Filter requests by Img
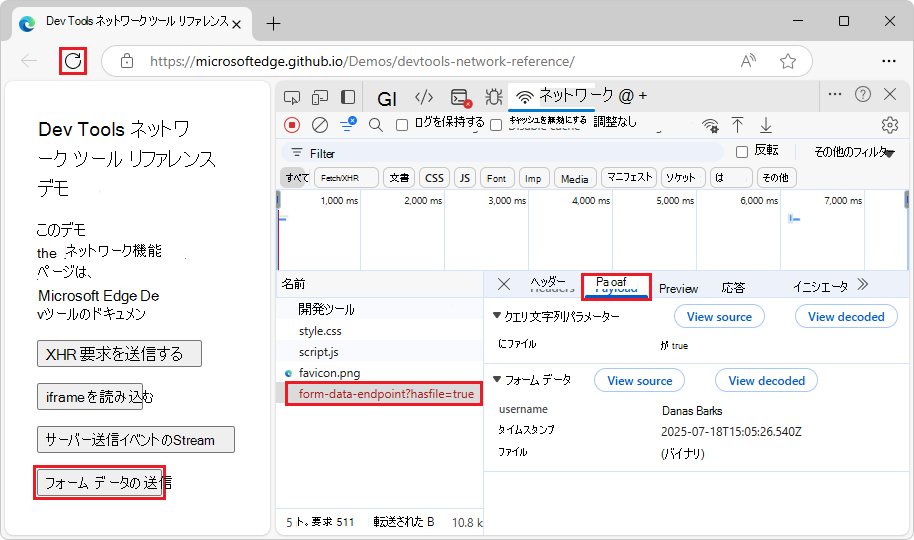914x540 pixels. click(x=533, y=178)
